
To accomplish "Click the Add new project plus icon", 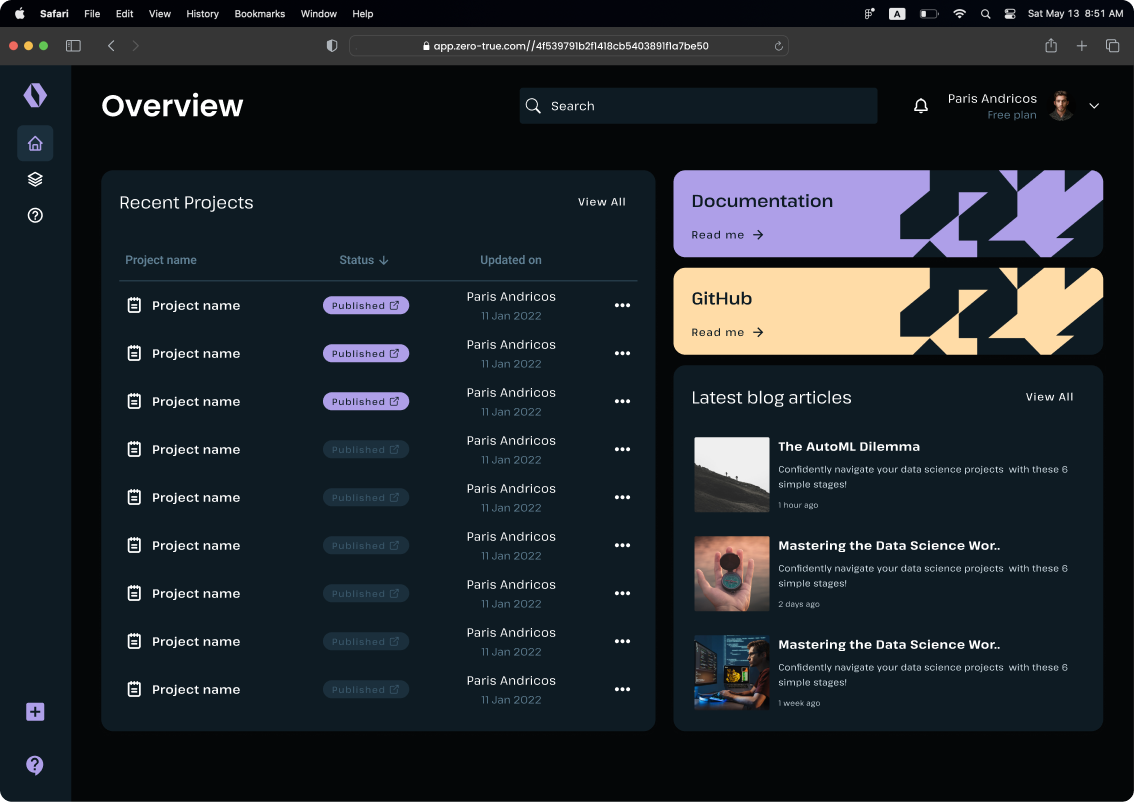I will click(35, 712).
